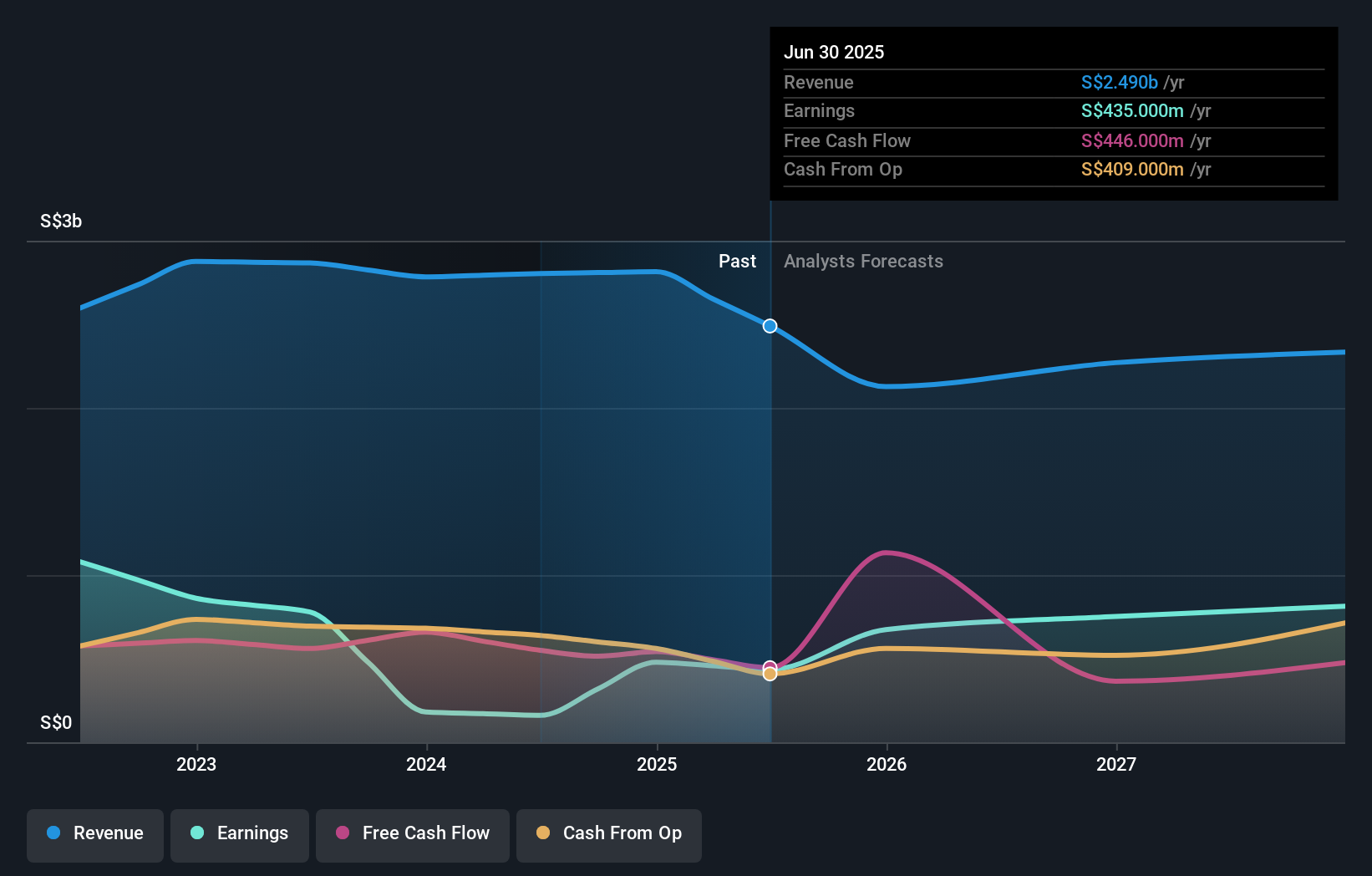Screen dimensions: 1372x876
Task: Select the Revenue data point on Jun 30 2025
Action: [x=770, y=326]
